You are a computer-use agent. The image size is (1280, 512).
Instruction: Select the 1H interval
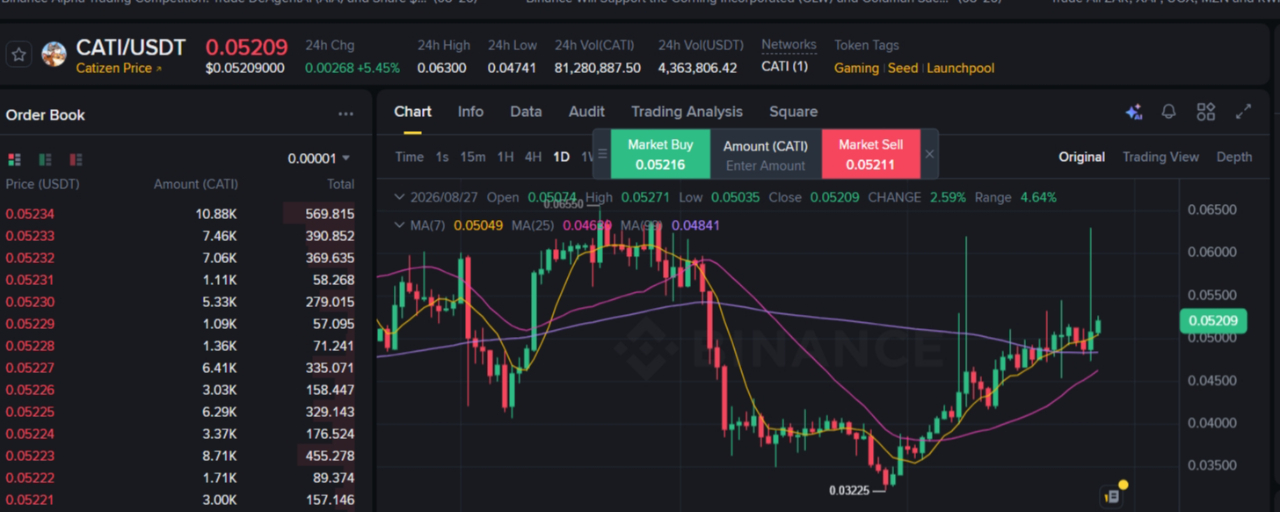click(505, 157)
